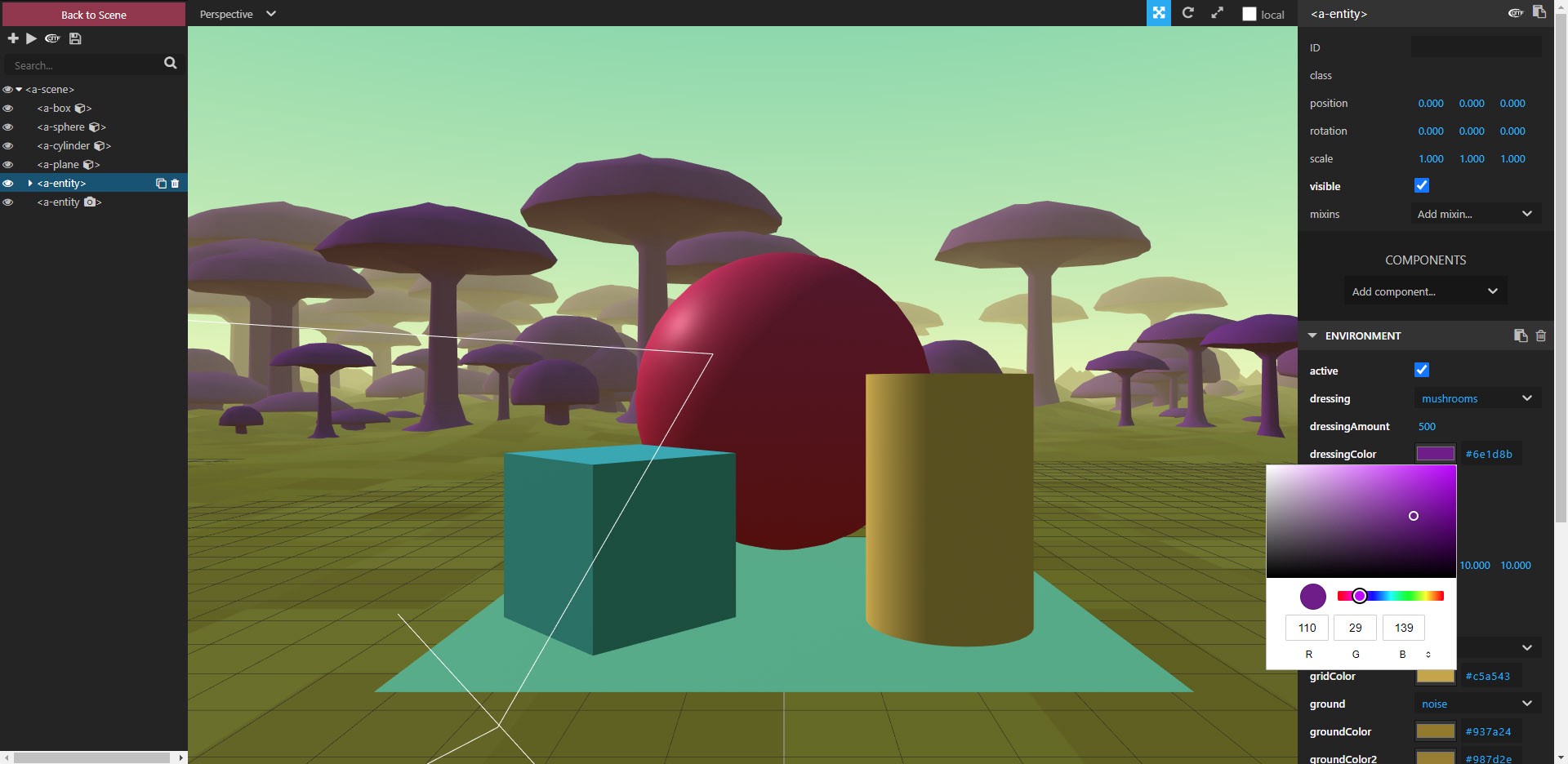Hide the a-box entity
1568x764 pixels.
(7, 109)
